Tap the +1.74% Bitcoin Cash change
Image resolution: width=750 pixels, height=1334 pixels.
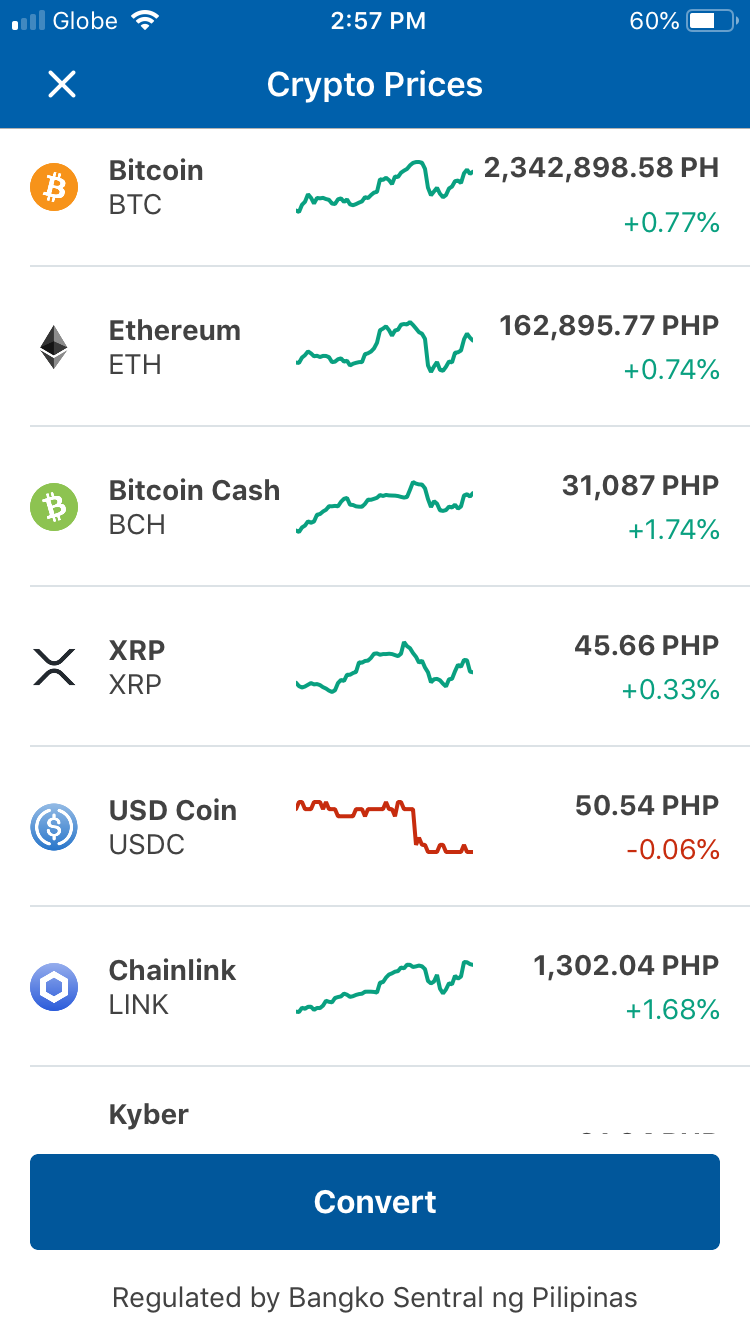[674, 530]
